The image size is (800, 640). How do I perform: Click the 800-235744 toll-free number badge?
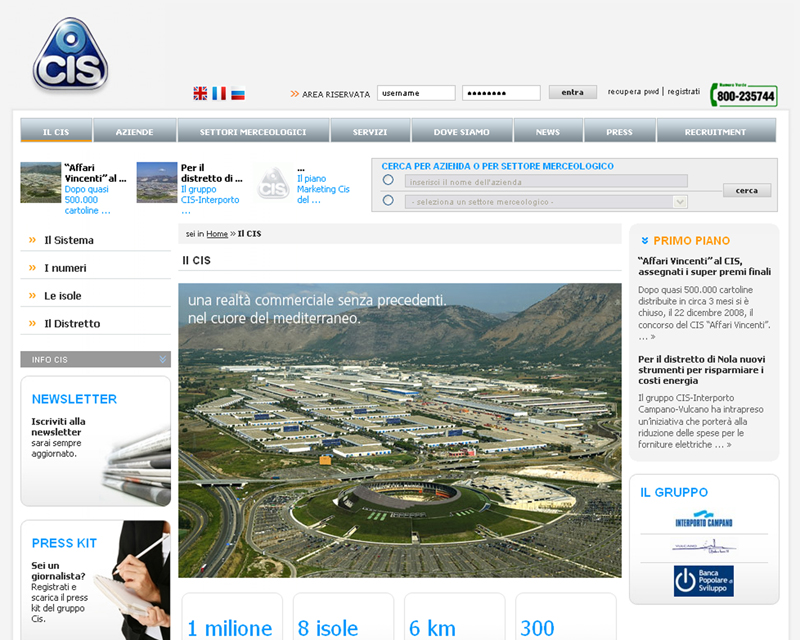pyautogui.click(x=744, y=95)
